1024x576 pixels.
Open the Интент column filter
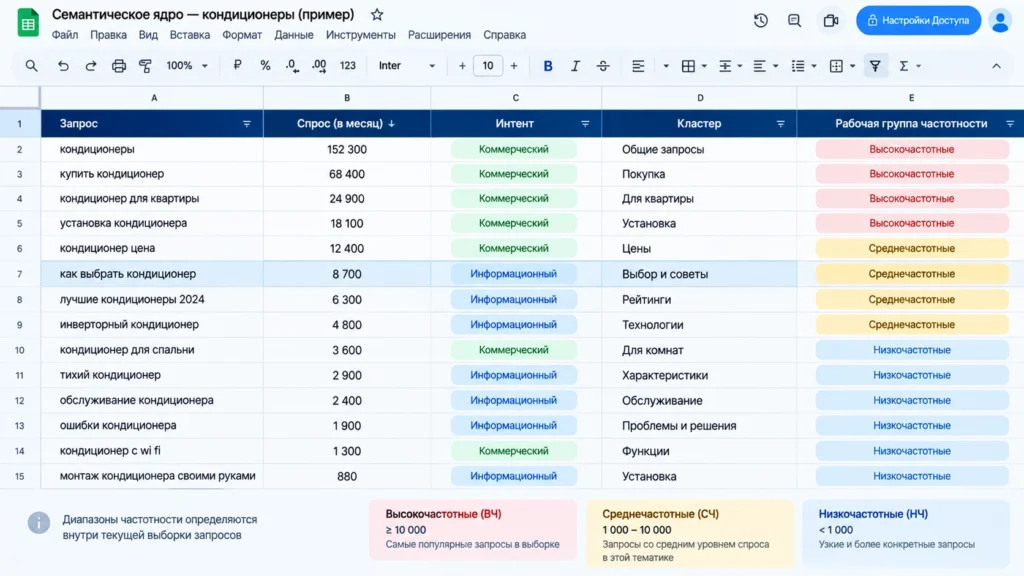tap(584, 123)
